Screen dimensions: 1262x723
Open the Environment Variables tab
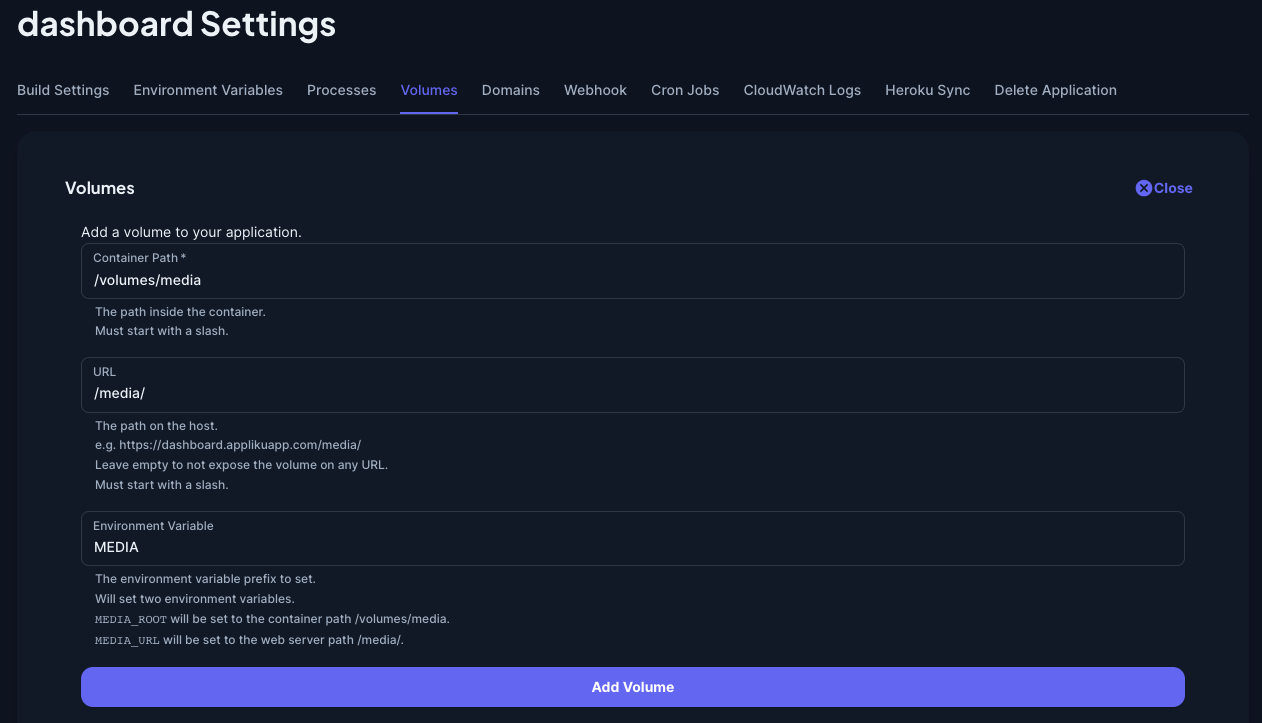207,90
